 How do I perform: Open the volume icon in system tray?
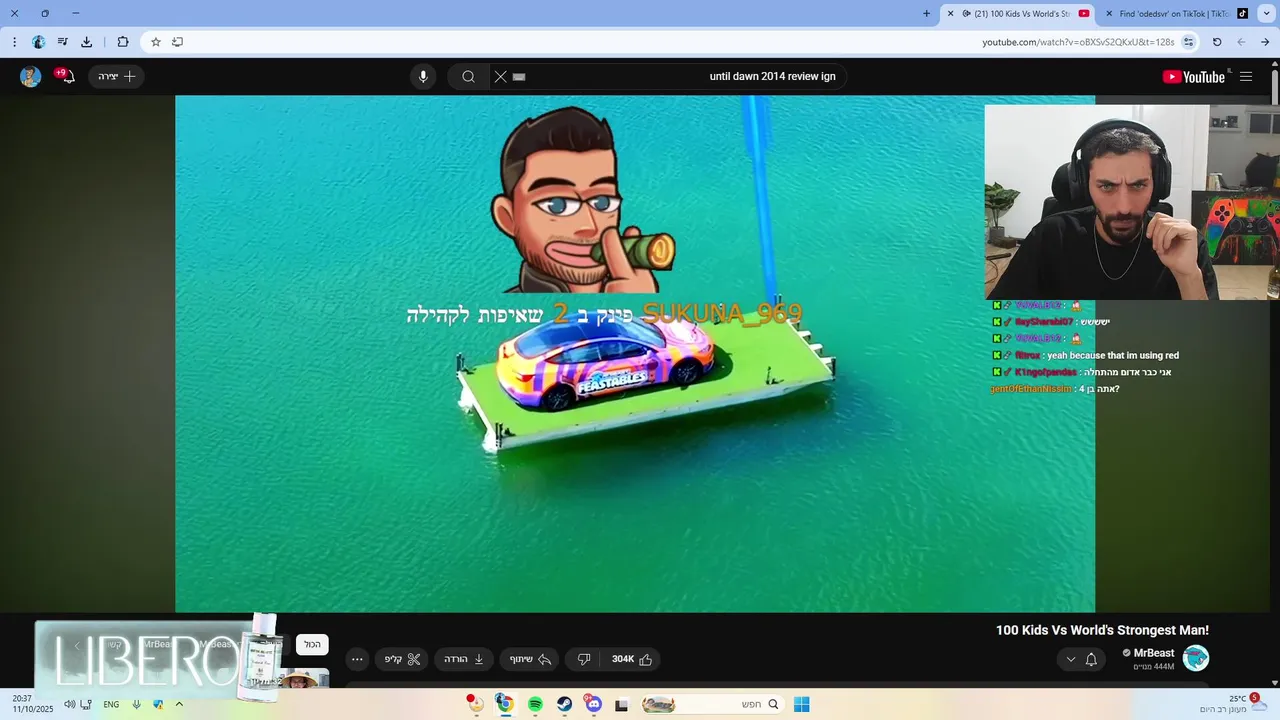point(69,704)
